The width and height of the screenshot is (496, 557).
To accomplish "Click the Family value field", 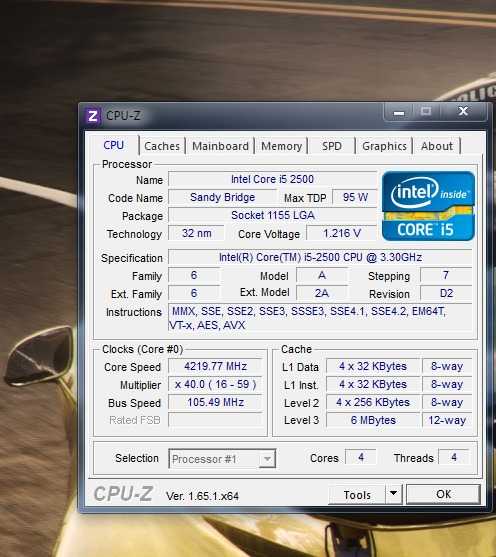I will pos(194,275).
